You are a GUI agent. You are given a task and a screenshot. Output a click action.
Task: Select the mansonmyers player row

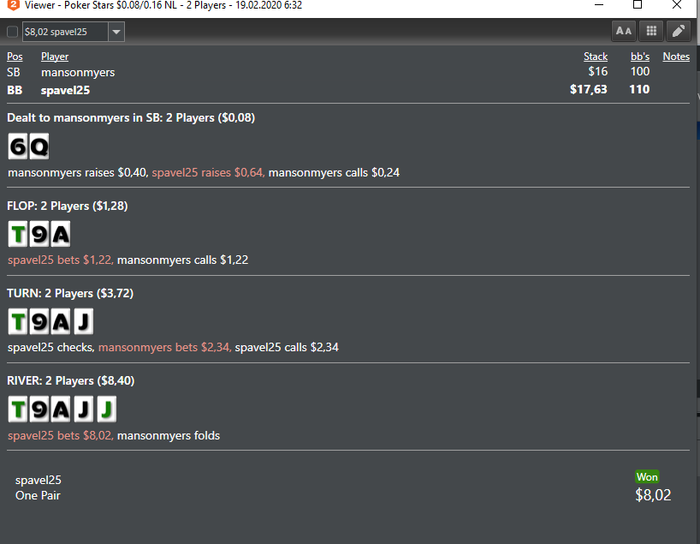click(348, 72)
